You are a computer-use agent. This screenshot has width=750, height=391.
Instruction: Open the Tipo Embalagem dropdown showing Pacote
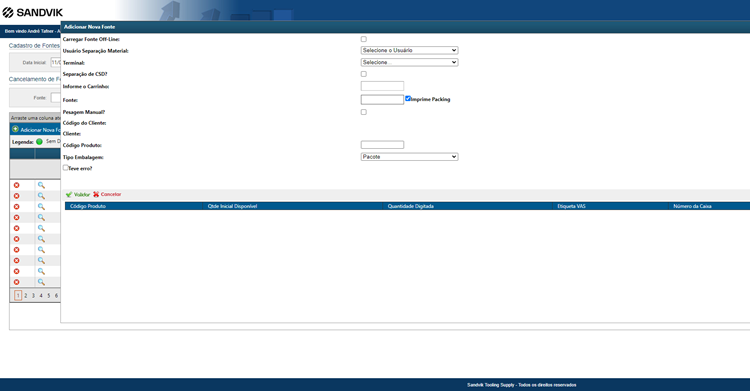409,156
